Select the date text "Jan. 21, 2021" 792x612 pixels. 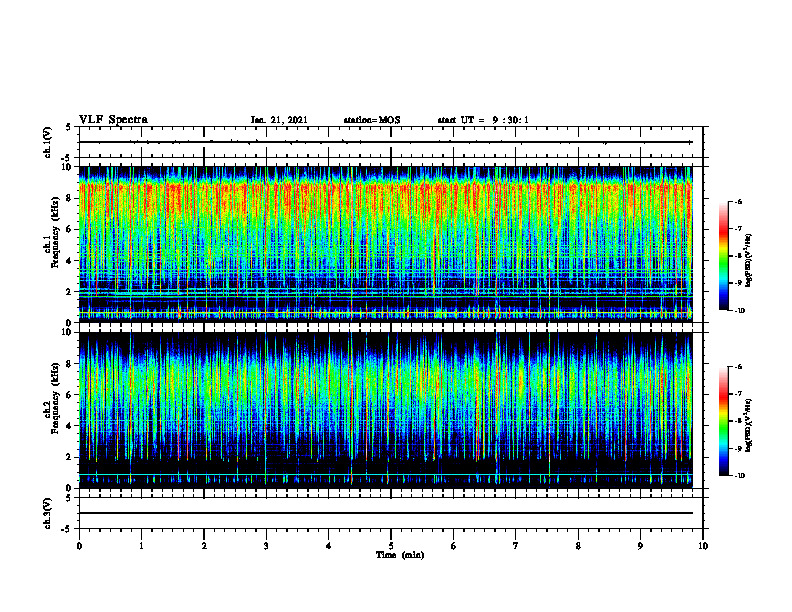coord(279,120)
